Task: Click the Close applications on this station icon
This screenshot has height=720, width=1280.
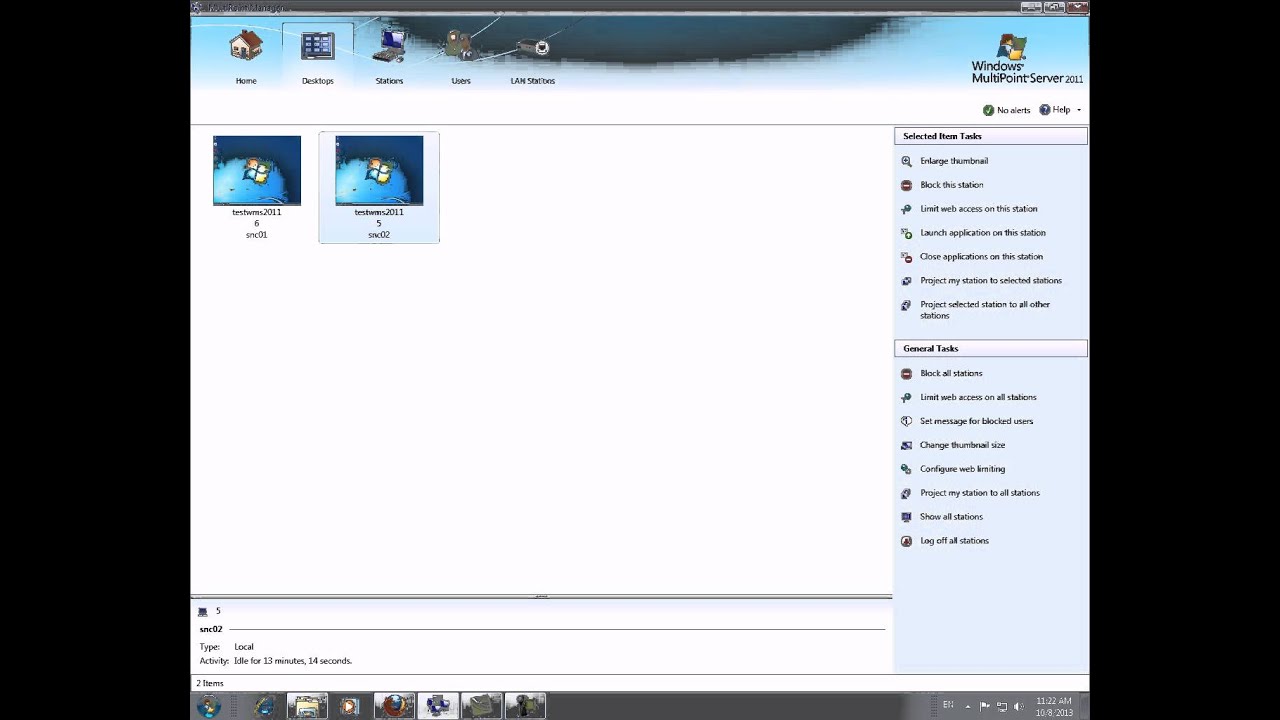Action: [x=906, y=257]
